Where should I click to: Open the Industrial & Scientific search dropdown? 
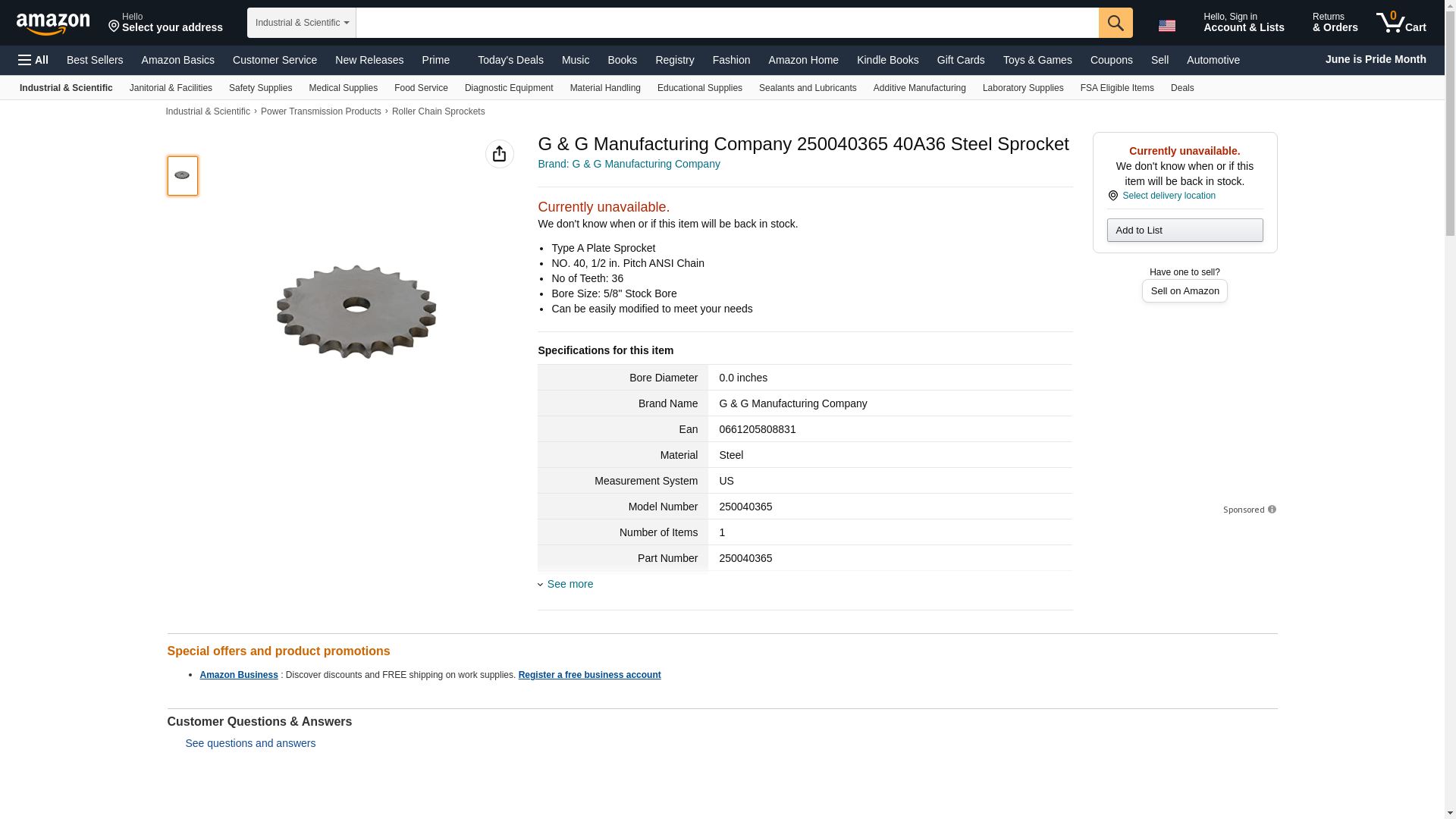(x=302, y=23)
